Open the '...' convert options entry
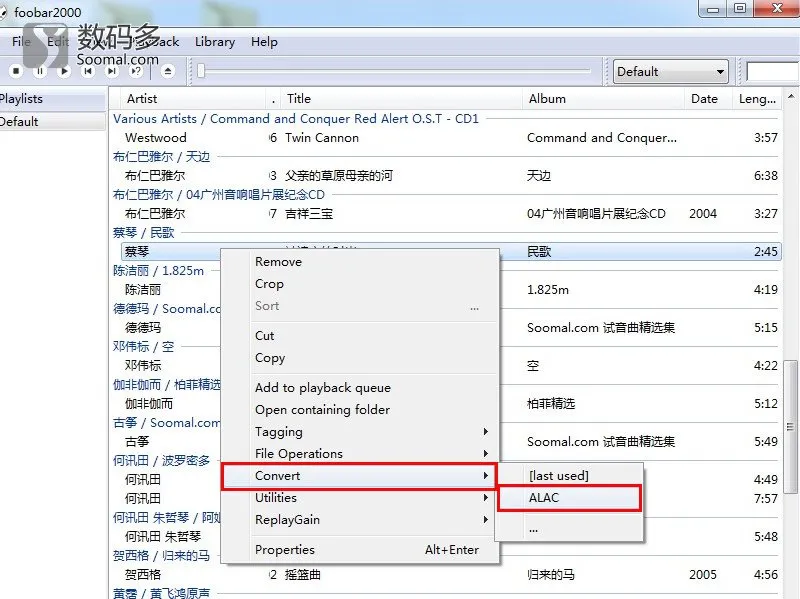The height and width of the screenshot is (599, 800). [569, 529]
